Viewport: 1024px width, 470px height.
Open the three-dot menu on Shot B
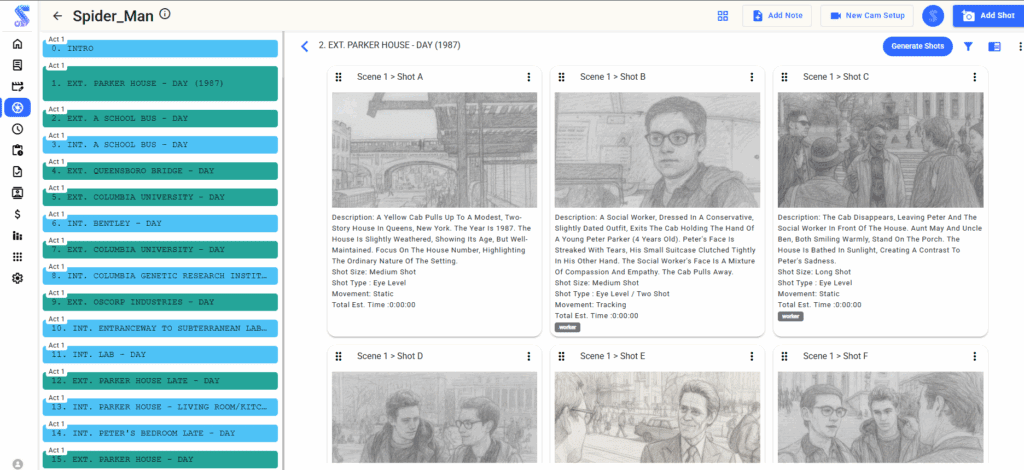pos(752,77)
